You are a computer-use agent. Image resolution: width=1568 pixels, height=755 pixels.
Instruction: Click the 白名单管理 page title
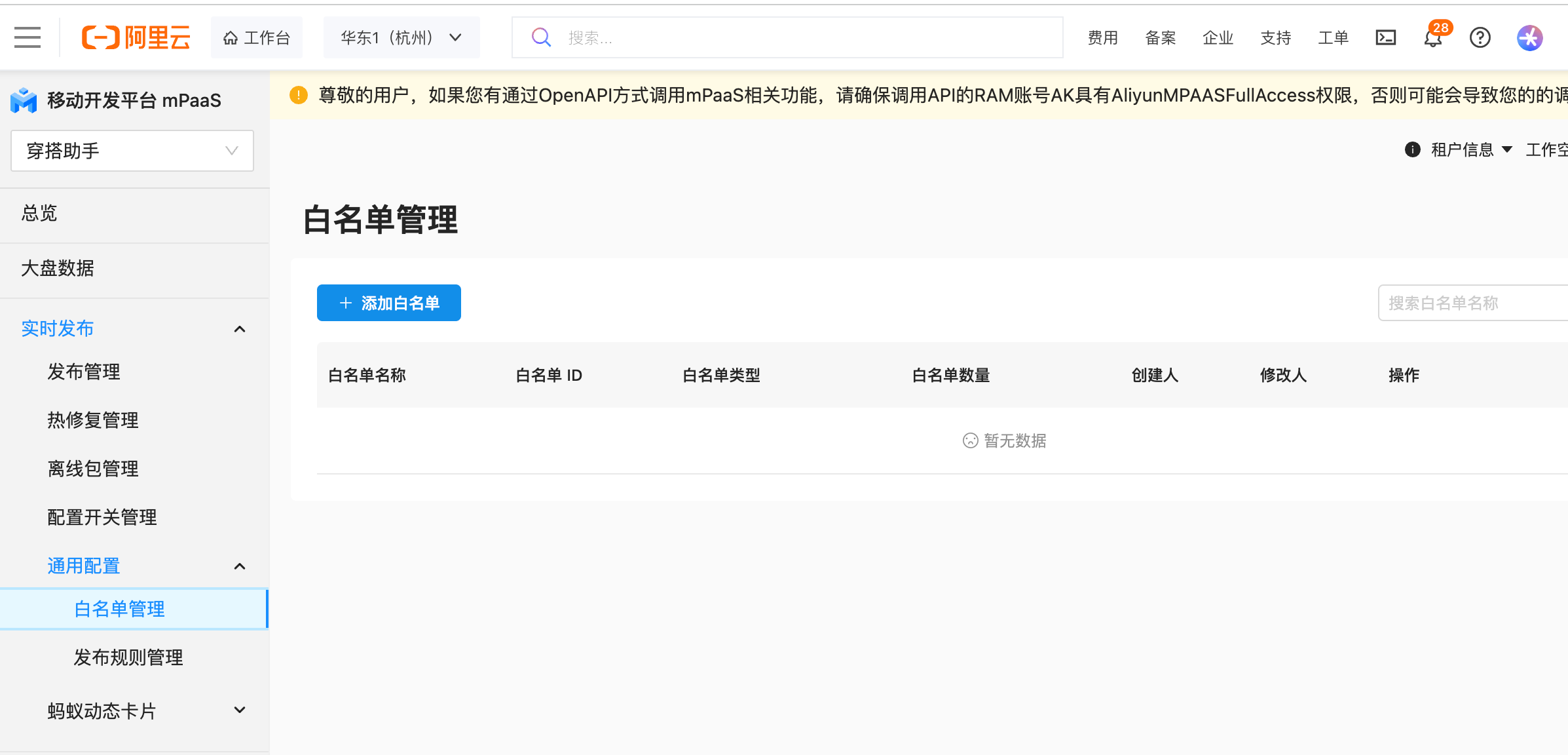click(380, 220)
